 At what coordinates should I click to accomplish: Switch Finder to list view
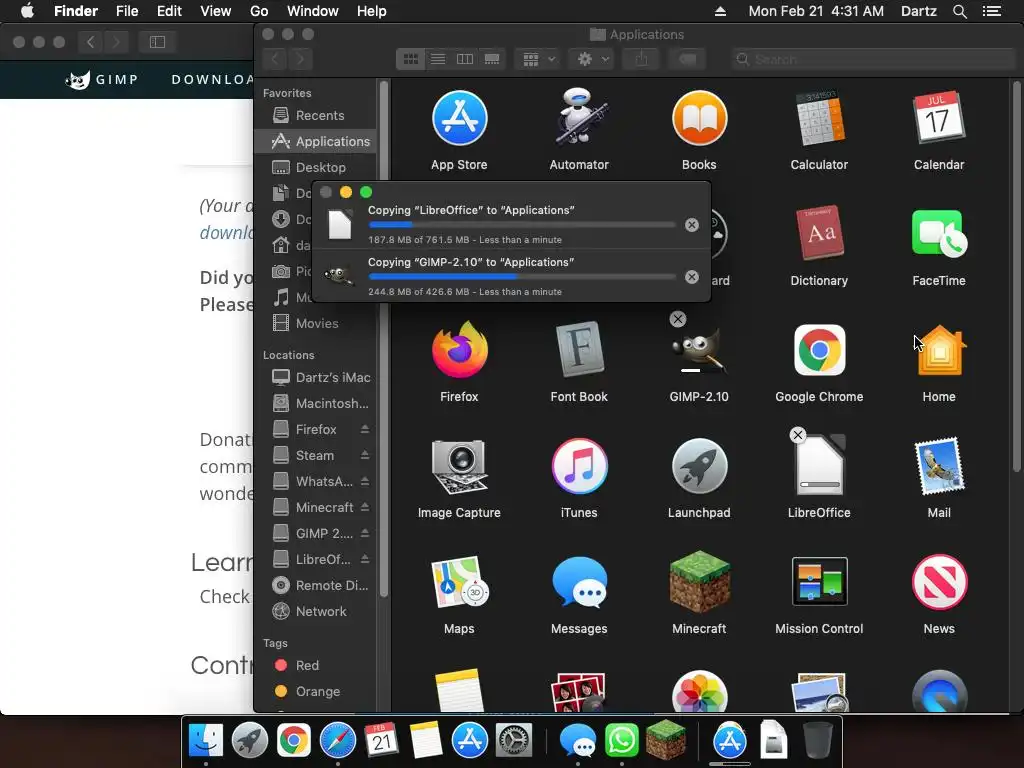tap(438, 59)
